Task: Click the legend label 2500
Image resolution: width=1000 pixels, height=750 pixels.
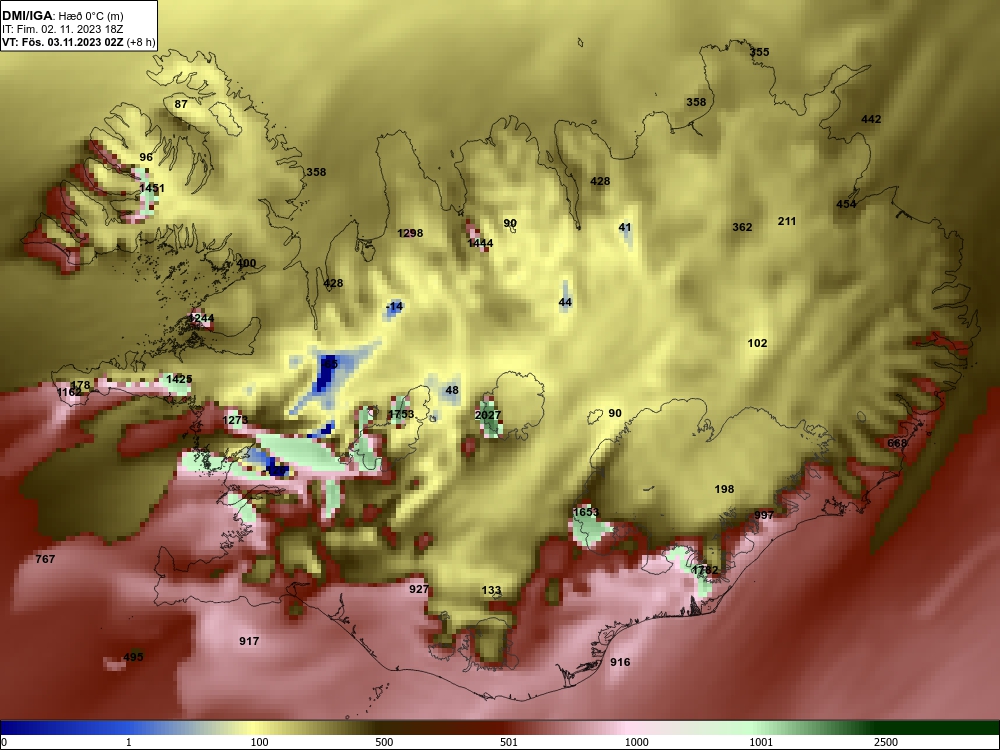Action: pyautogui.click(x=886, y=742)
